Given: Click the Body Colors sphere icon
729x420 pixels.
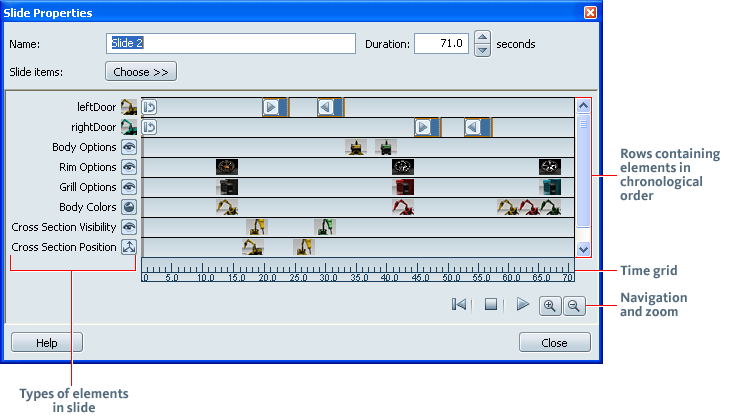Looking at the screenshot, I should point(129,207).
